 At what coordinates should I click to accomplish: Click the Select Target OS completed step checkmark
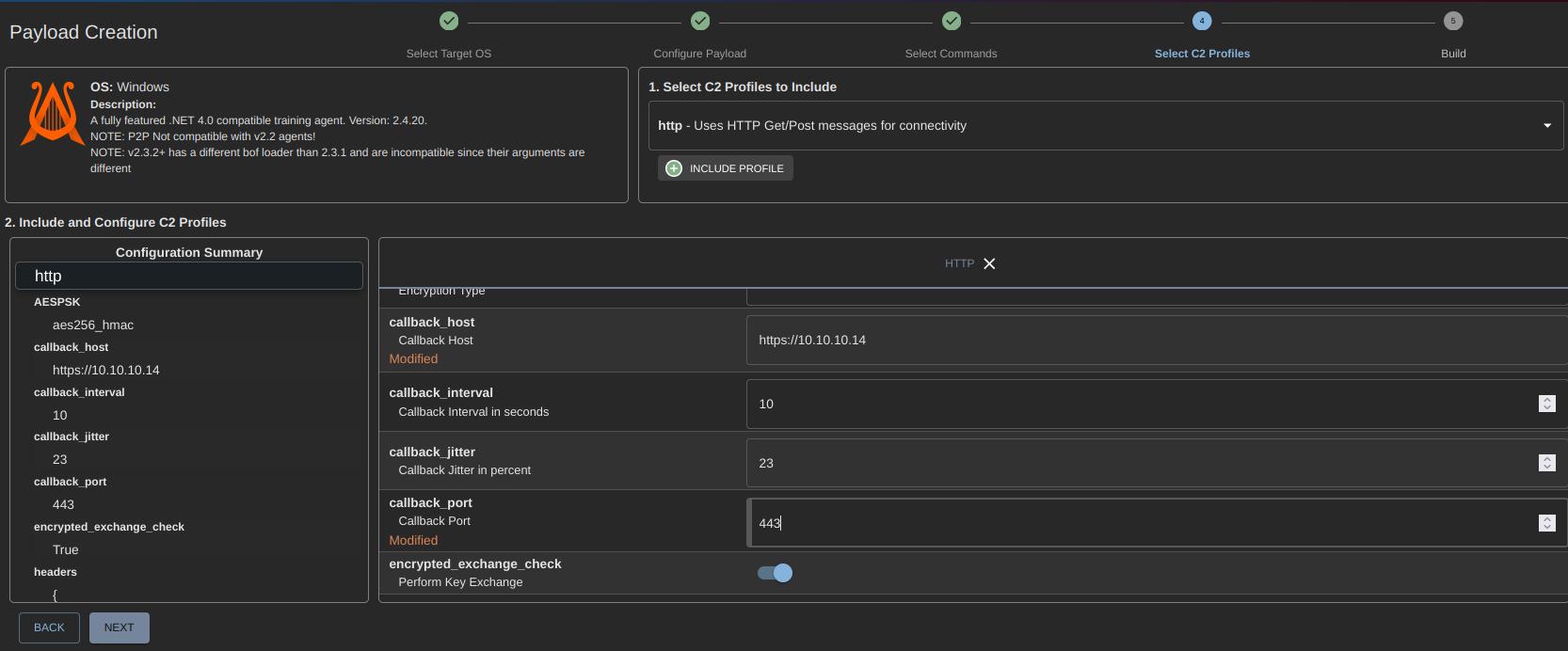(x=449, y=21)
